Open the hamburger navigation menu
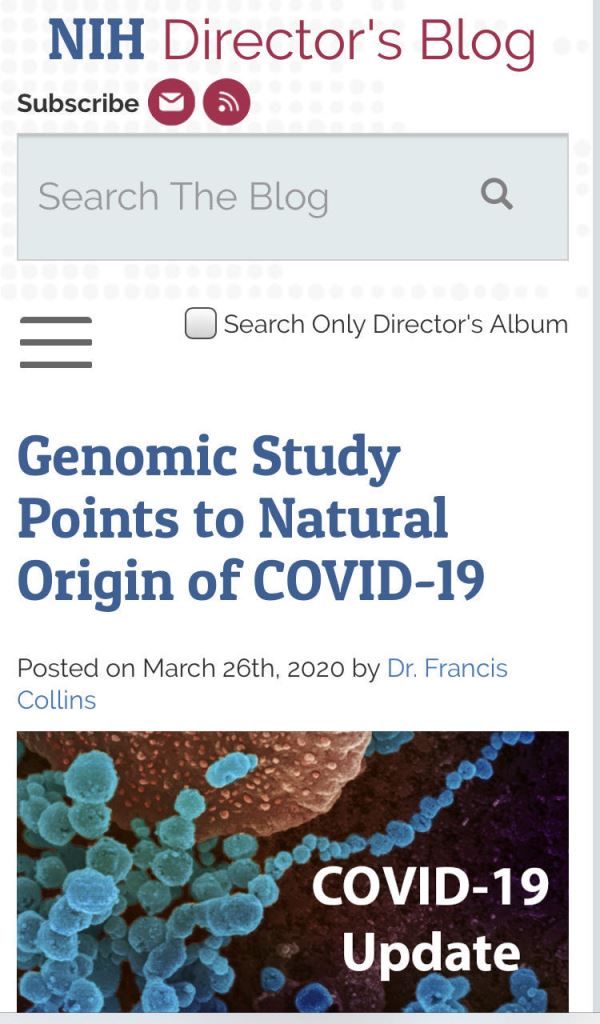600x1024 pixels. pyautogui.click(x=56, y=342)
